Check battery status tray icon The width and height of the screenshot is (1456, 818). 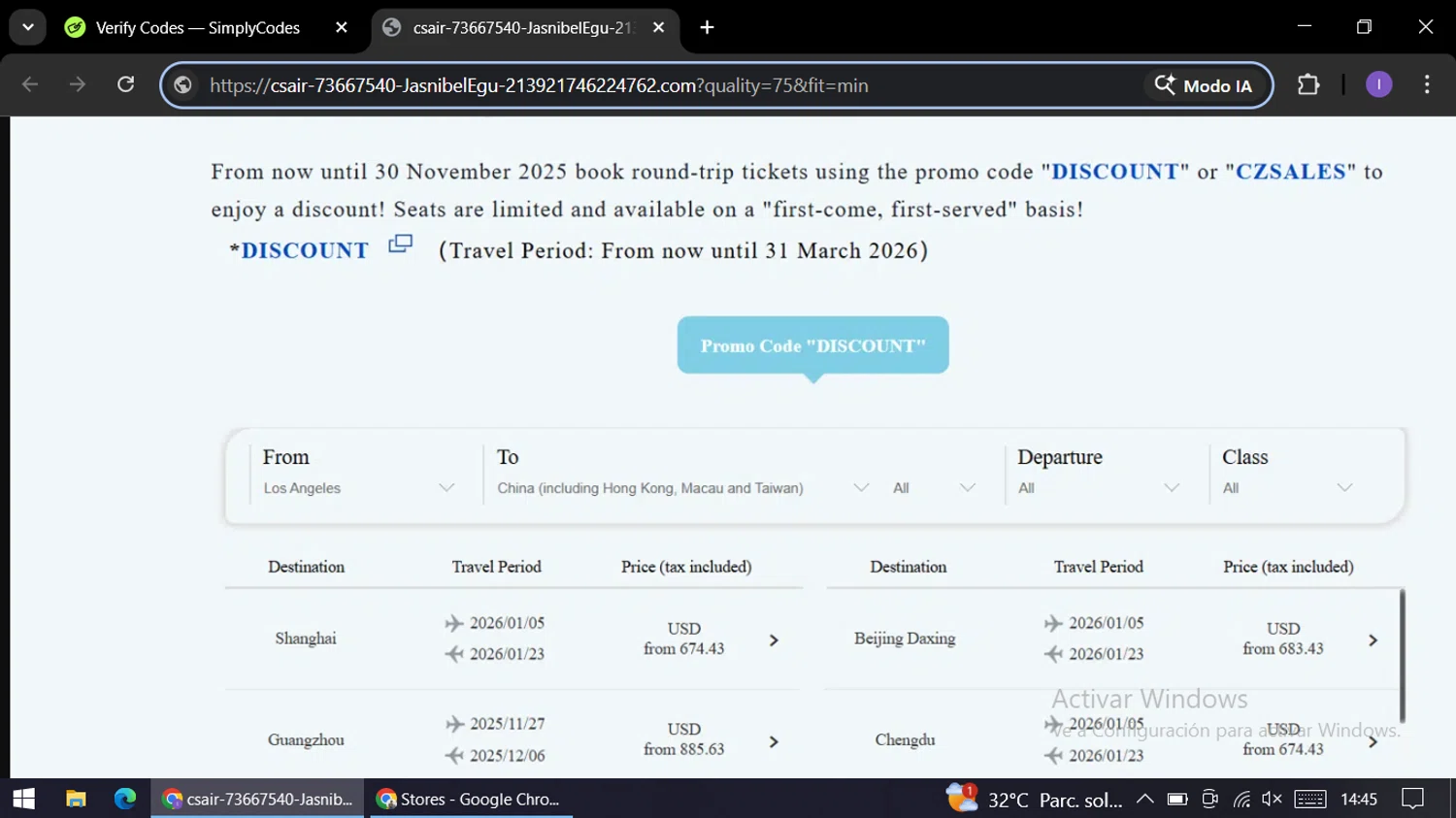coord(1177,799)
